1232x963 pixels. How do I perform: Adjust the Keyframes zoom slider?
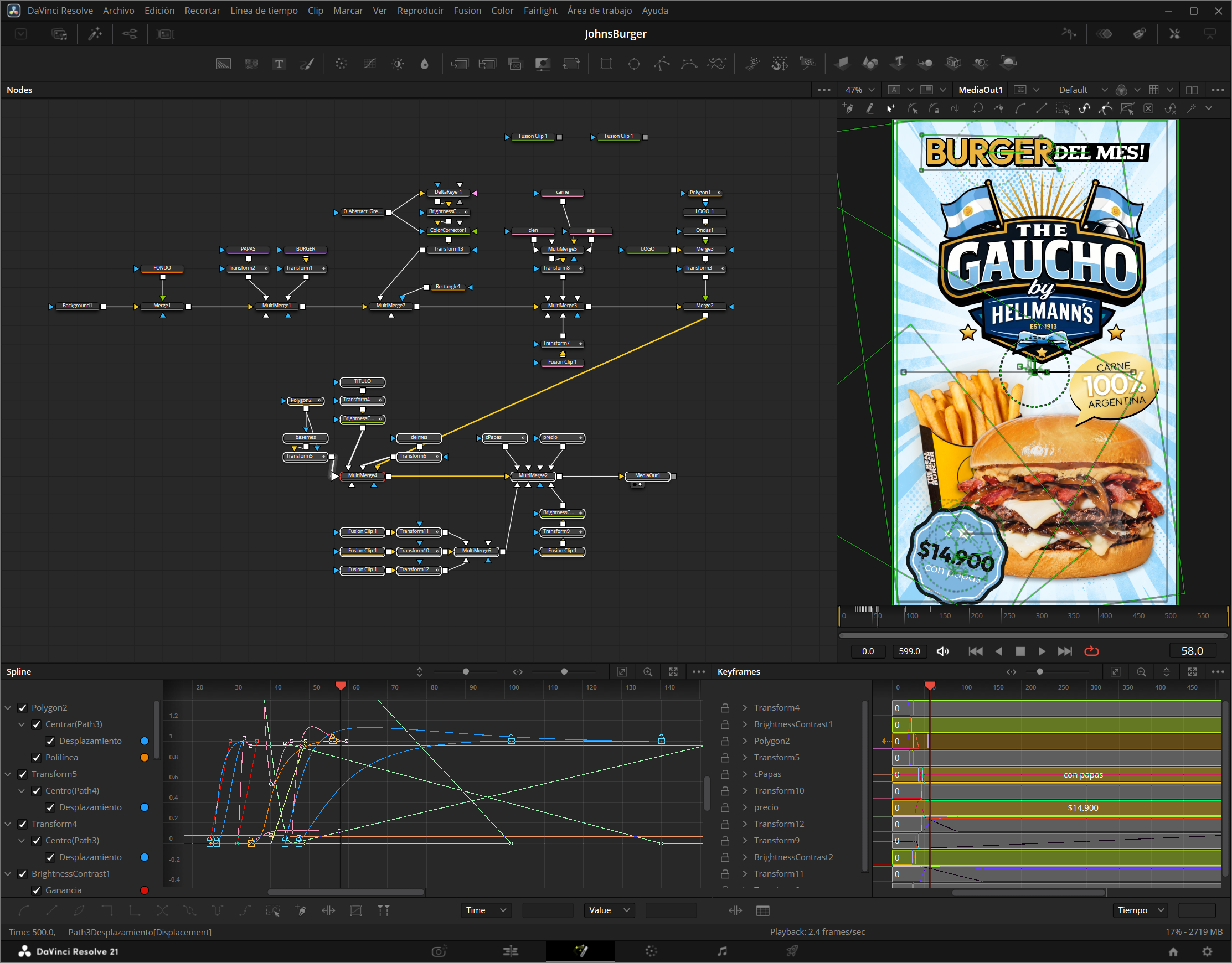click(x=1040, y=671)
